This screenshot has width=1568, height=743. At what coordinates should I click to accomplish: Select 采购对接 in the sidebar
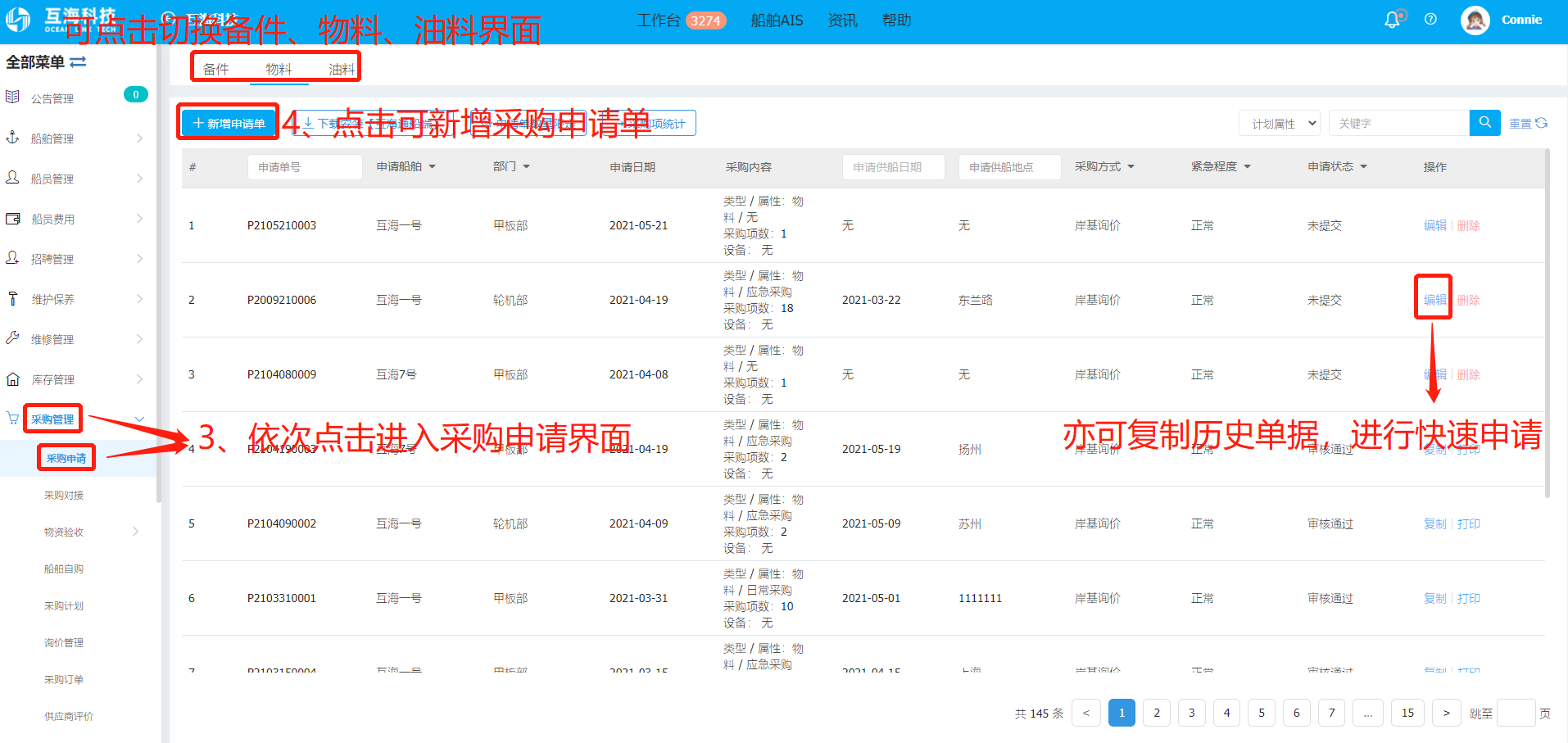coord(64,495)
